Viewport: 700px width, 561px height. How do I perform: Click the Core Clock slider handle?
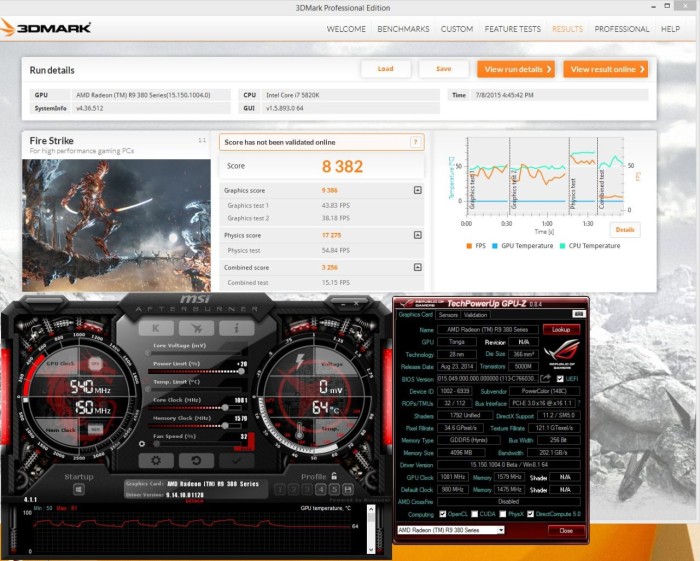coord(225,407)
